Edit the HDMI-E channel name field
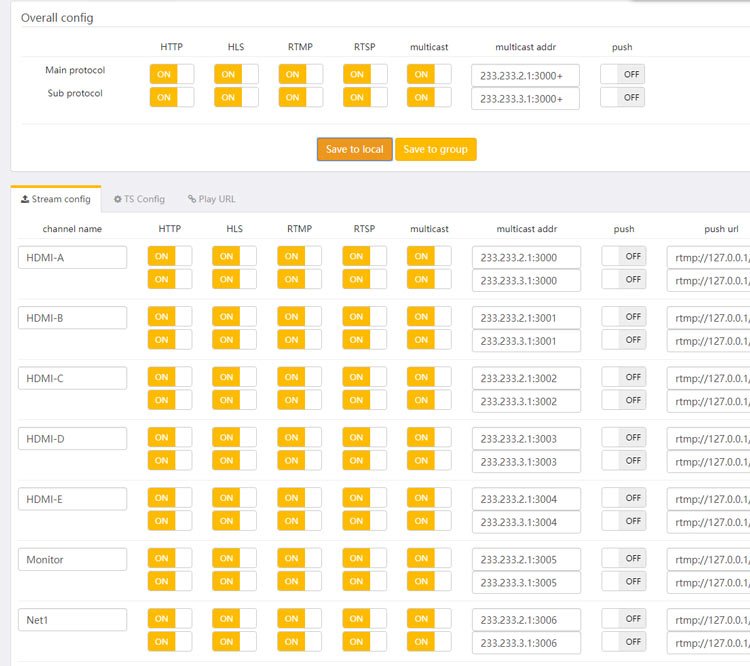The image size is (750, 666). point(73,499)
